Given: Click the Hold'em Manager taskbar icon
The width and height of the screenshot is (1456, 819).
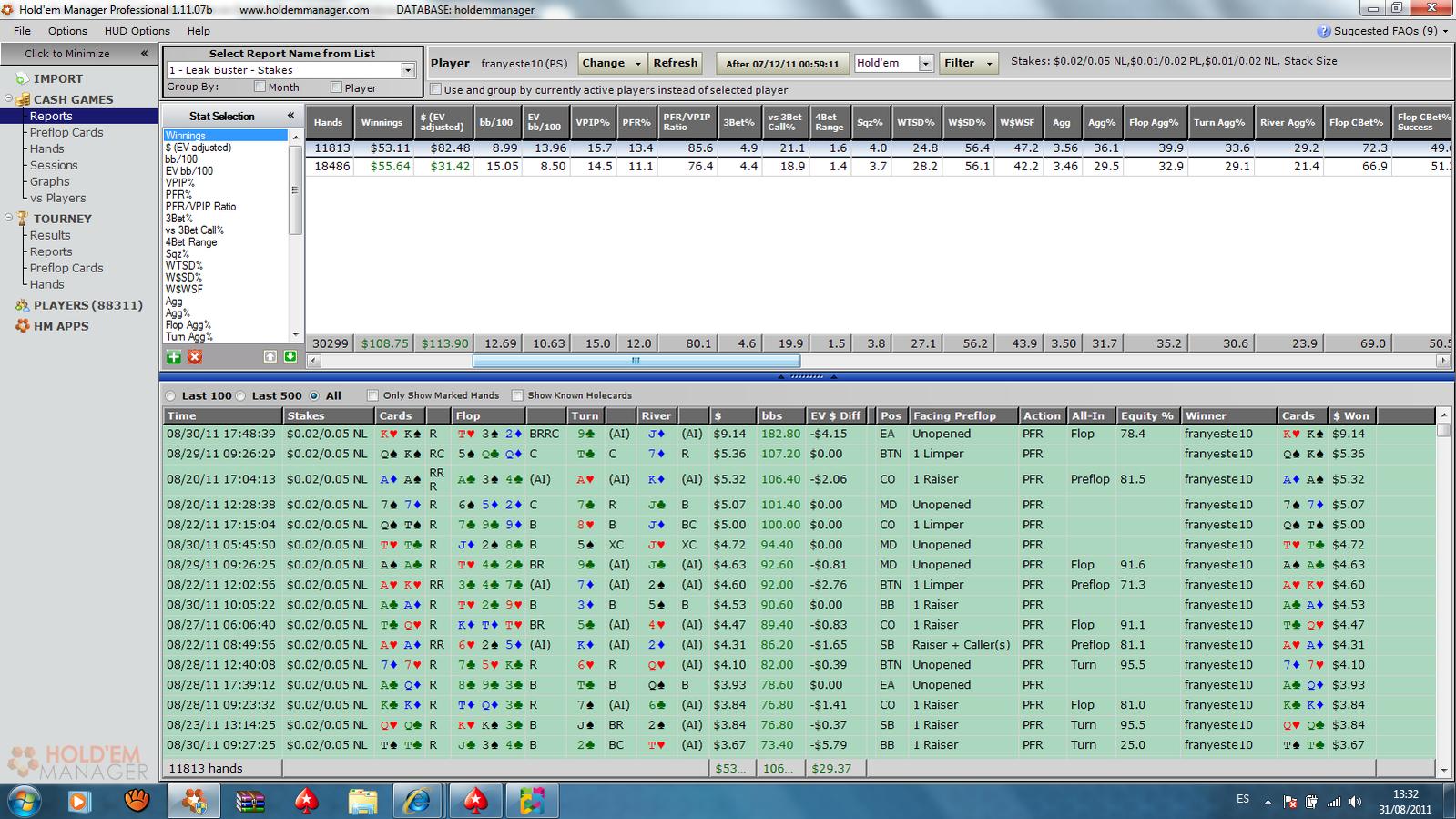Looking at the screenshot, I should tap(194, 801).
